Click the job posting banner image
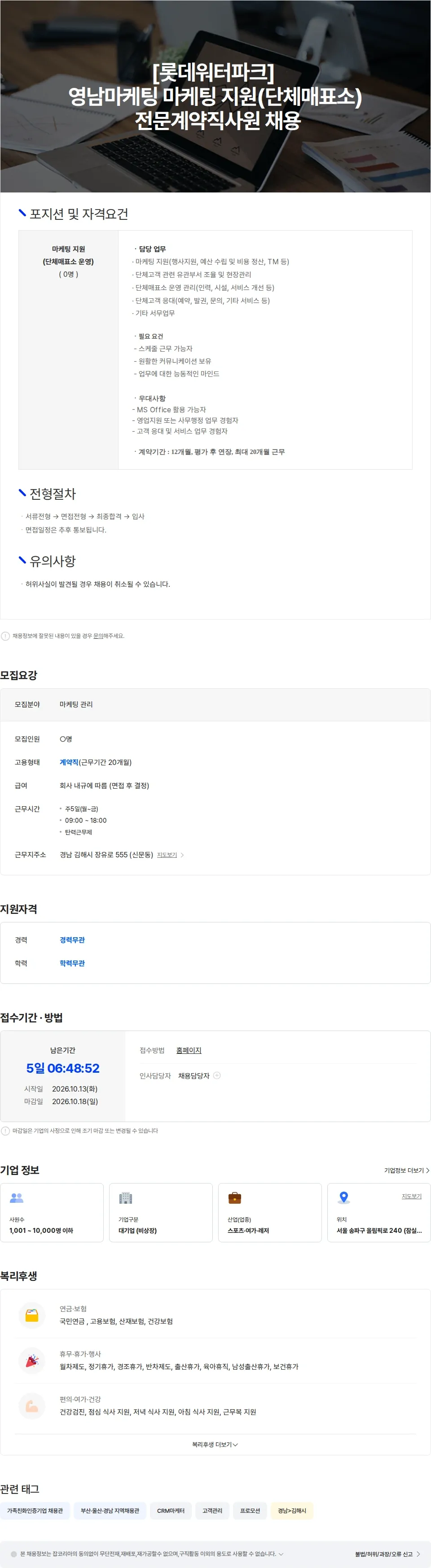Viewport: 431px width, 1568px height. tap(215, 96)
